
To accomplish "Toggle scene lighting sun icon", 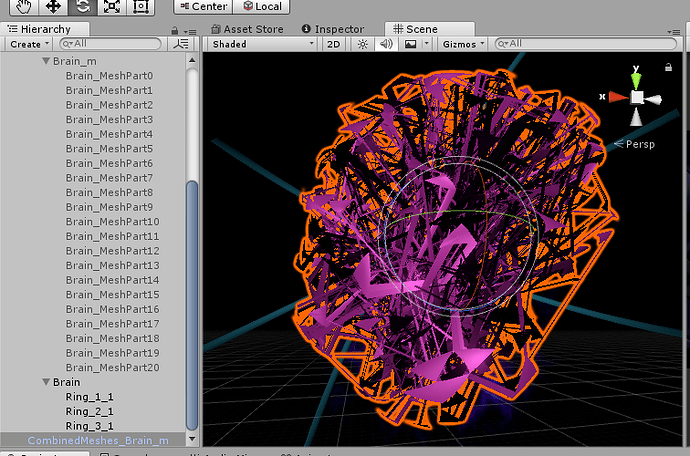I will pyautogui.click(x=363, y=44).
